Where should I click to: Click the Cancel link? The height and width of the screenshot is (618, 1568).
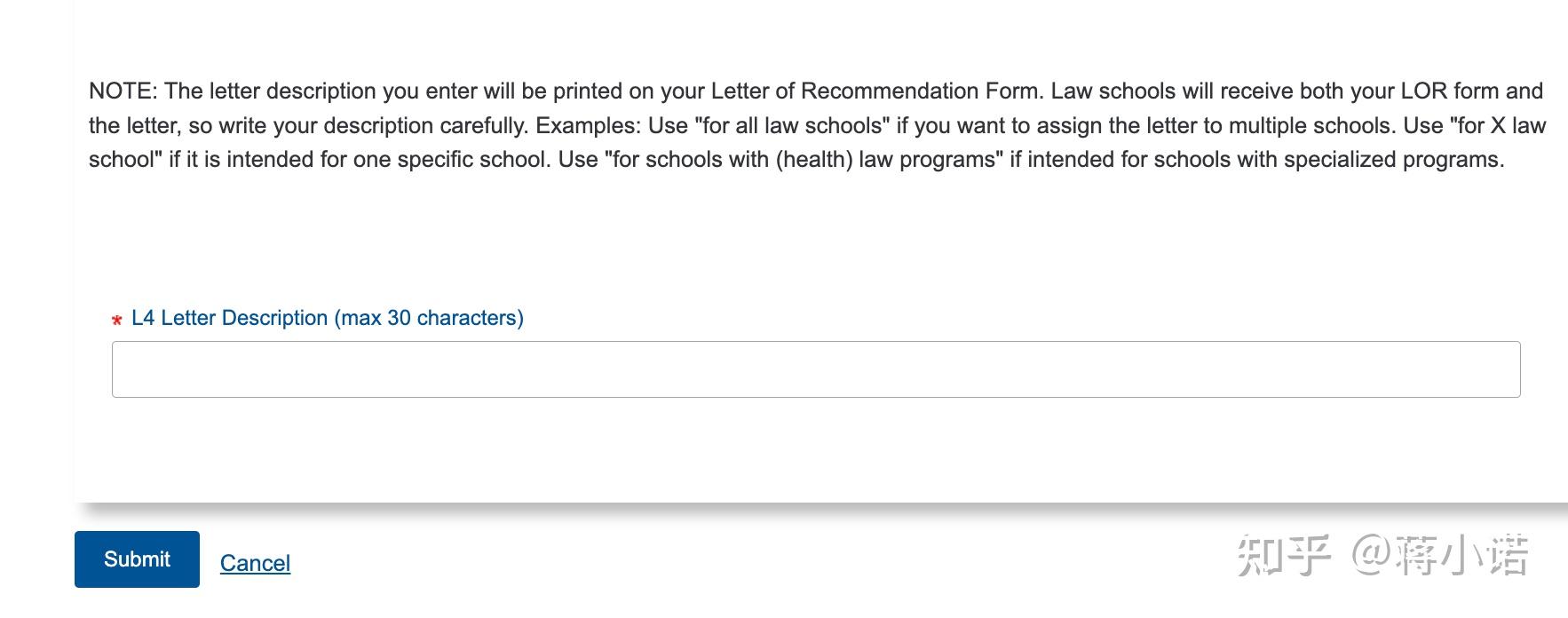255,563
